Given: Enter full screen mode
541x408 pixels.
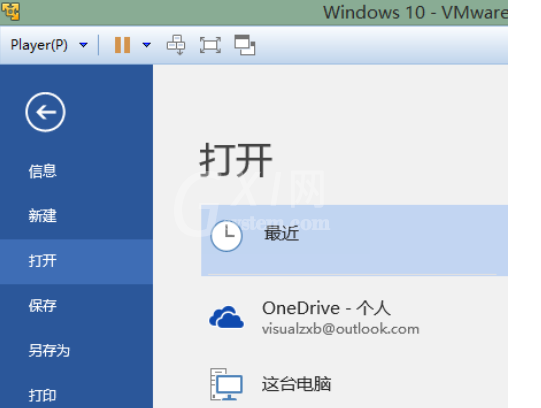Looking at the screenshot, I should (210, 45).
